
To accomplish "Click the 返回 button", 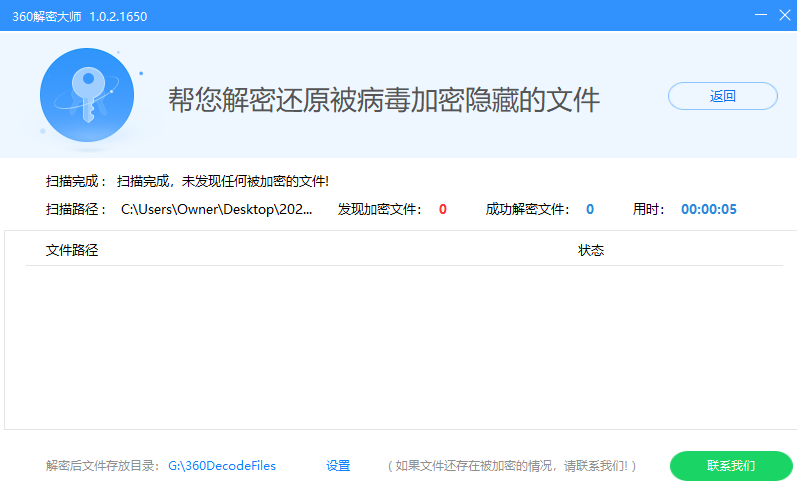I will tap(722, 96).
